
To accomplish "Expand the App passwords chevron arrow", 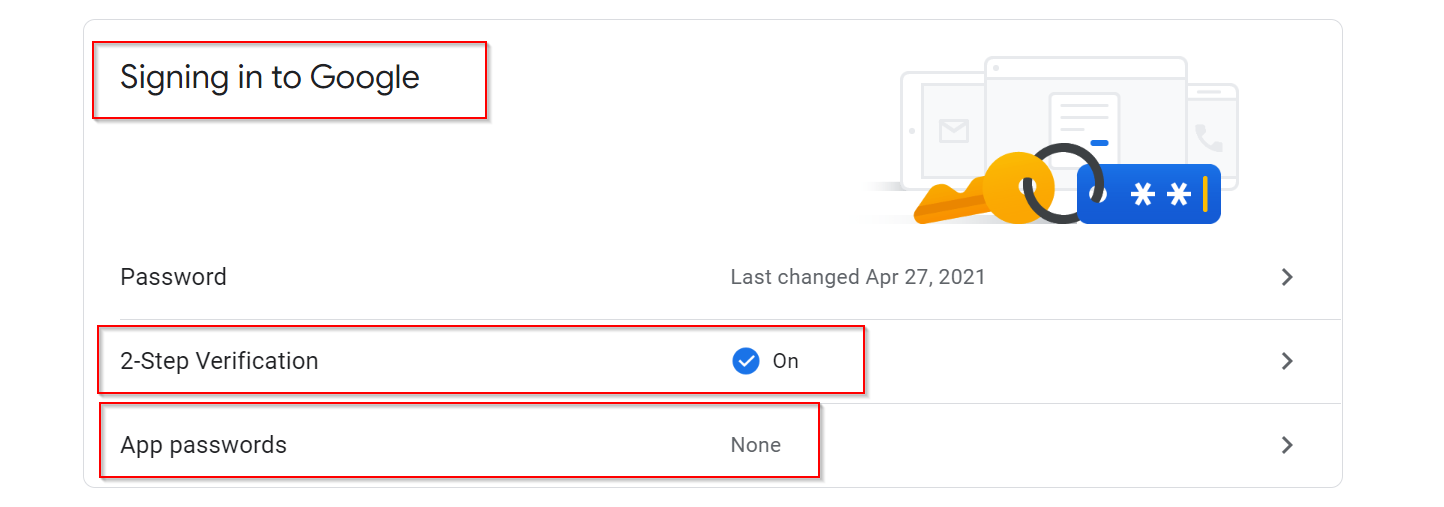I will [x=1287, y=445].
